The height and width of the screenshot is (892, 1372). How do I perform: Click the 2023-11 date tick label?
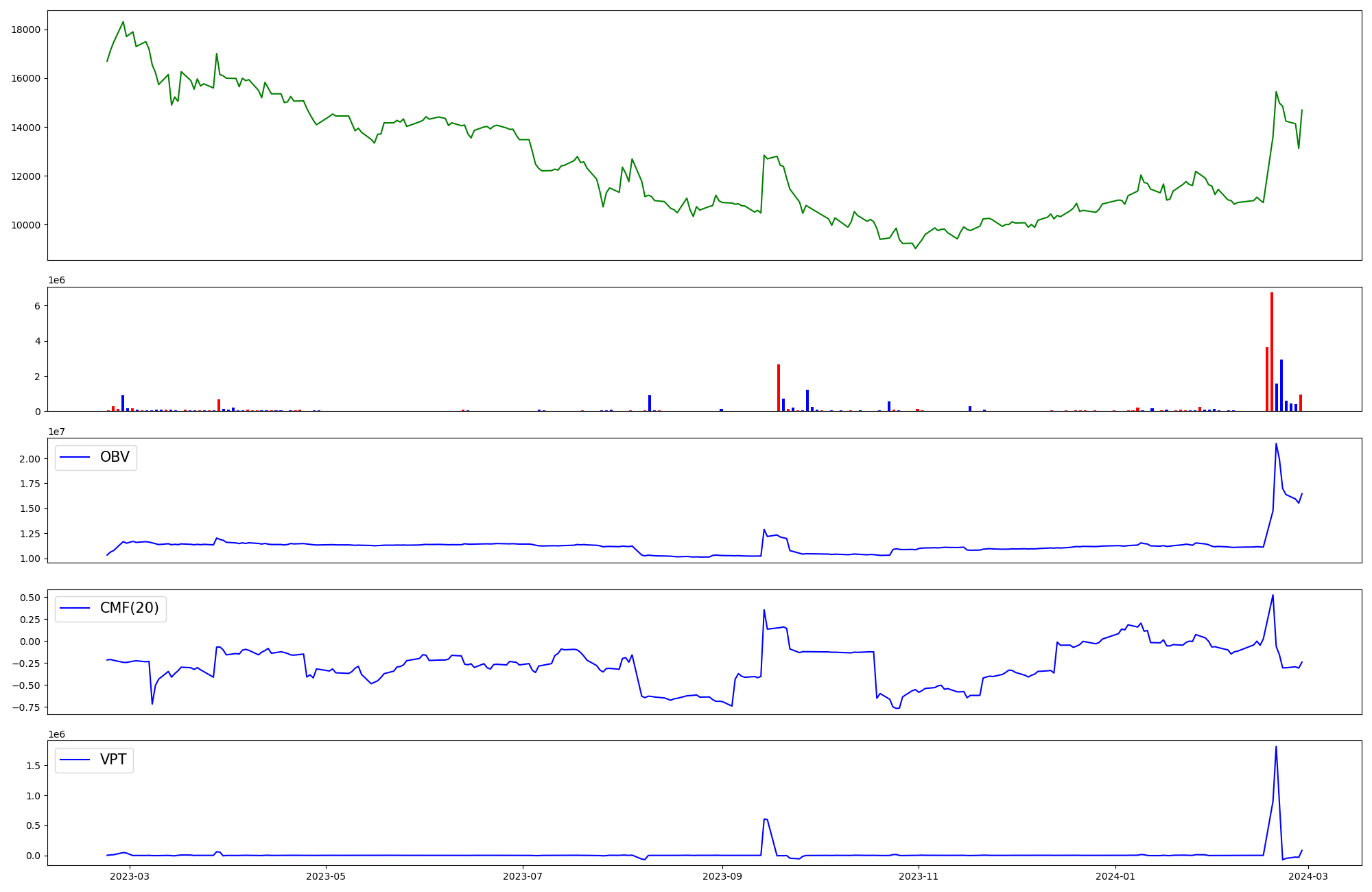(x=919, y=876)
